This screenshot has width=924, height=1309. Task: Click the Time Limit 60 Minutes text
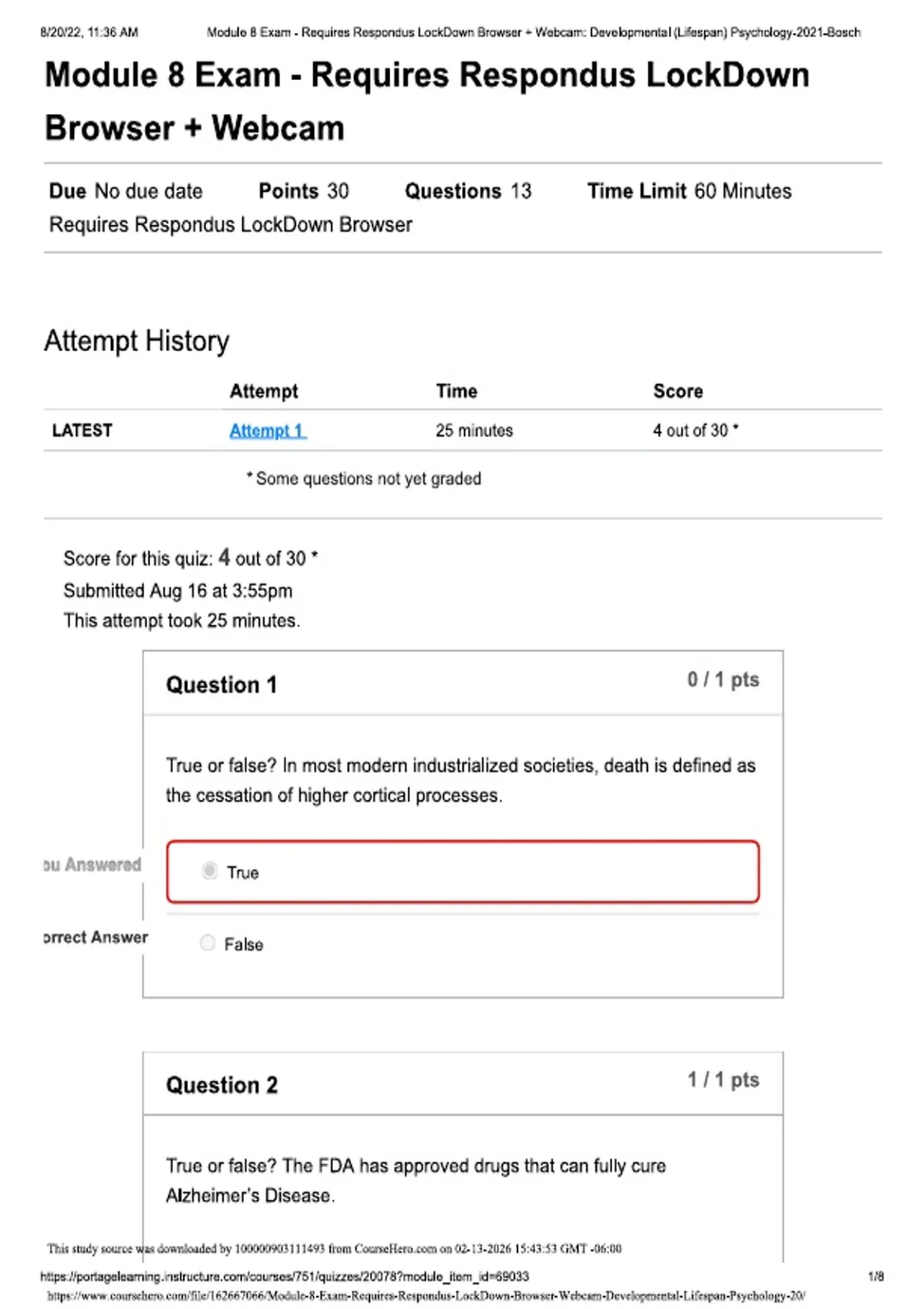pos(689,191)
